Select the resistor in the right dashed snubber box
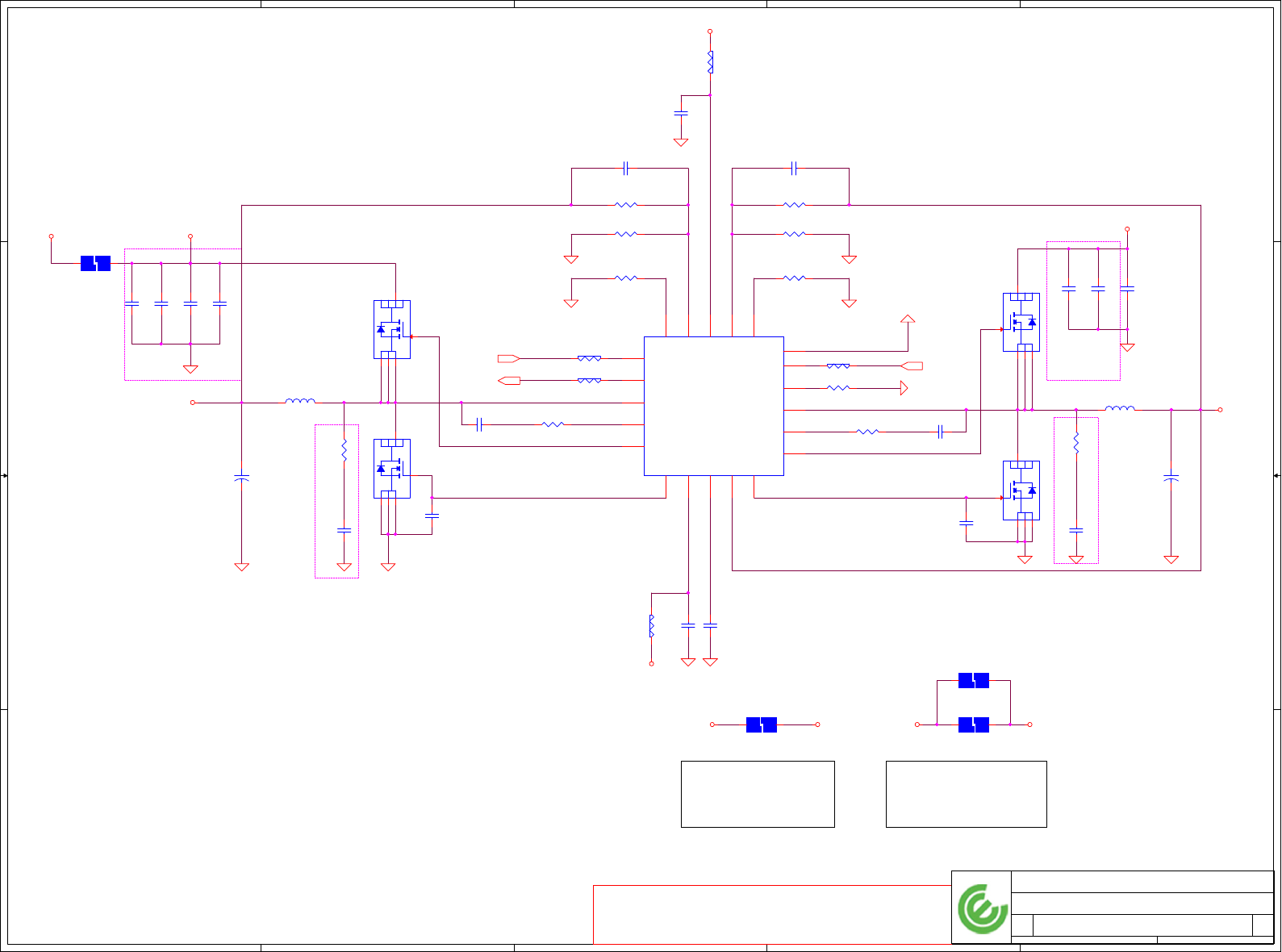Viewport: 1282px width, 952px height. click(1076, 443)
